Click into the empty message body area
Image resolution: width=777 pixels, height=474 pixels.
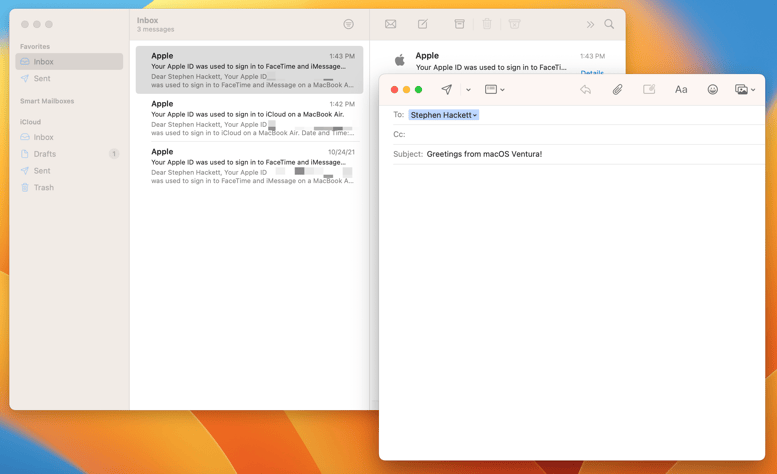click(x=572, y=310)
